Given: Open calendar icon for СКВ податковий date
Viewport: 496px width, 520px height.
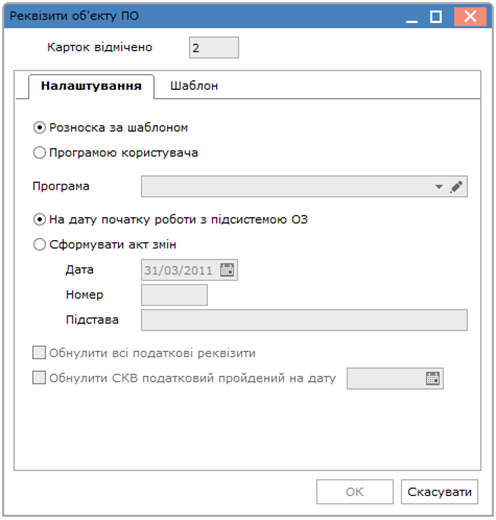Looking at the screenshot, I should tap(433, 378).
